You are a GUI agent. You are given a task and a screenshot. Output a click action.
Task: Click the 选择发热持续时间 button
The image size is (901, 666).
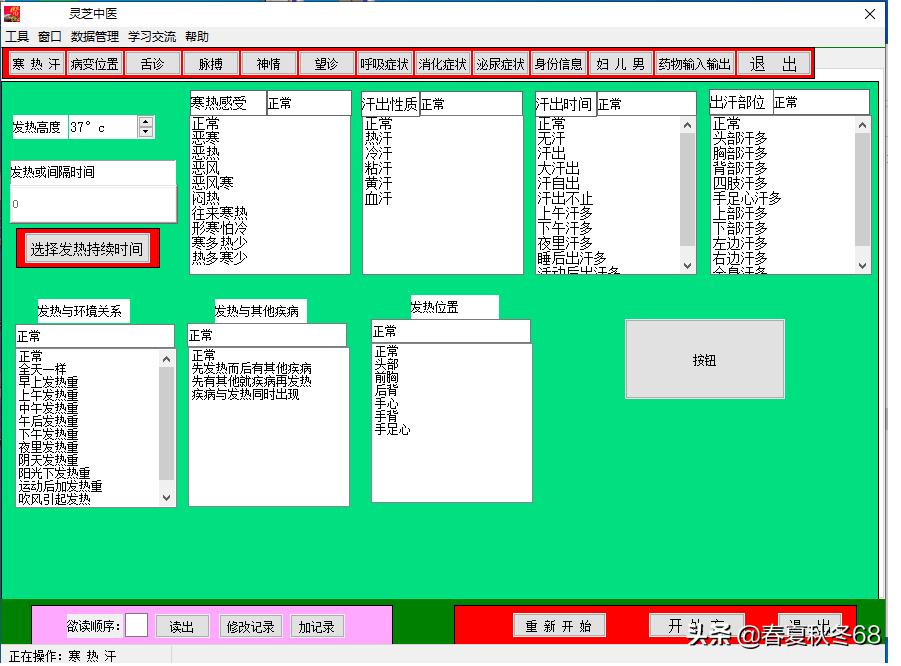tap(89, 249)
